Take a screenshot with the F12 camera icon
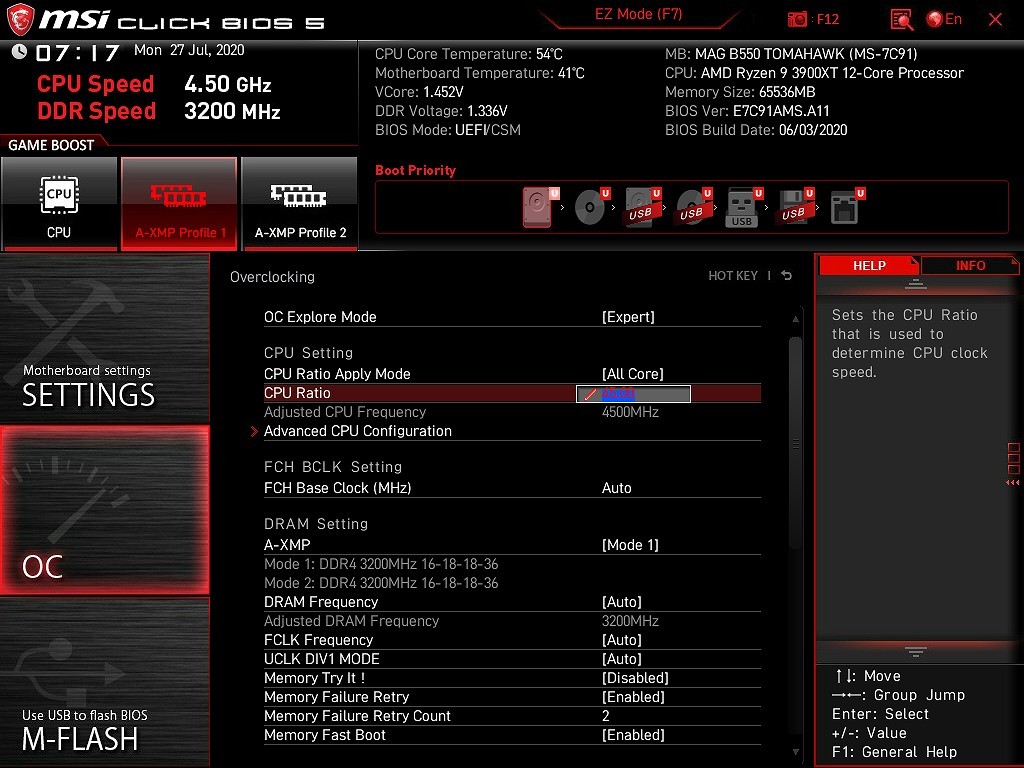The height and width of the screenshot is (768, 1024). click(798, 19)
